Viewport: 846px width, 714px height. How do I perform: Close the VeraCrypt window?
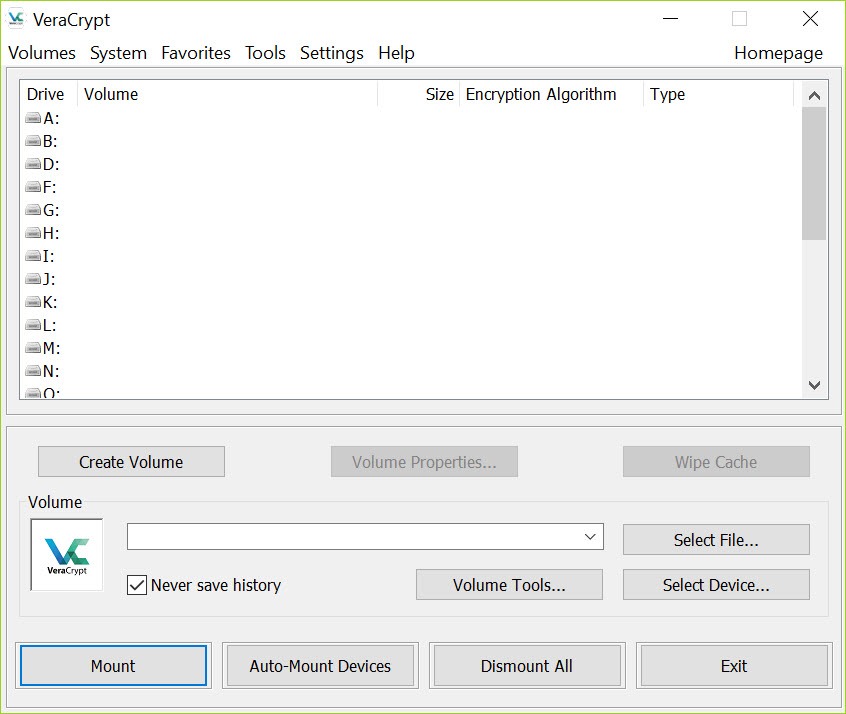point(810,19)
